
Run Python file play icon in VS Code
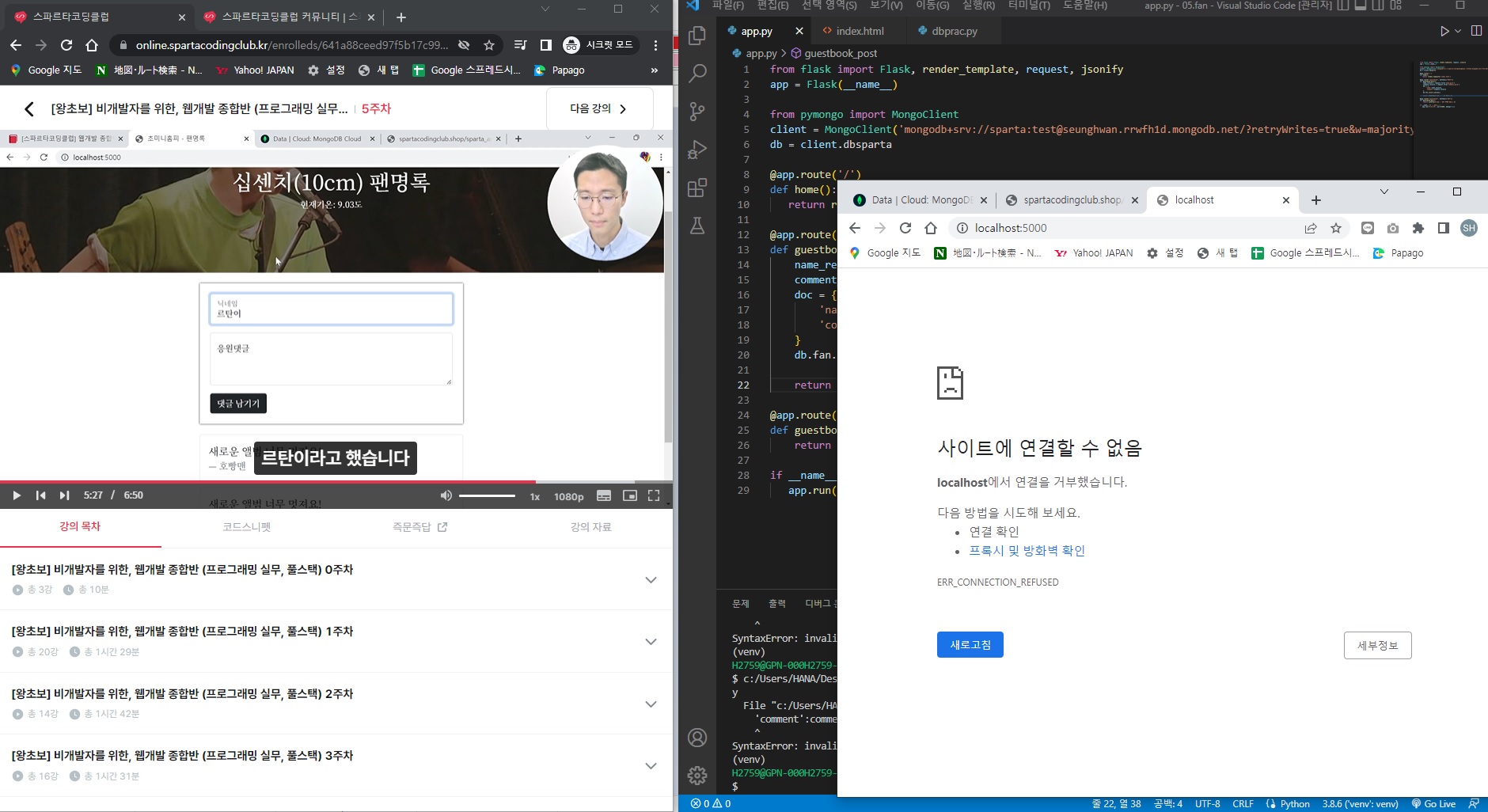pyautogui.click(x=1444, y=31)
